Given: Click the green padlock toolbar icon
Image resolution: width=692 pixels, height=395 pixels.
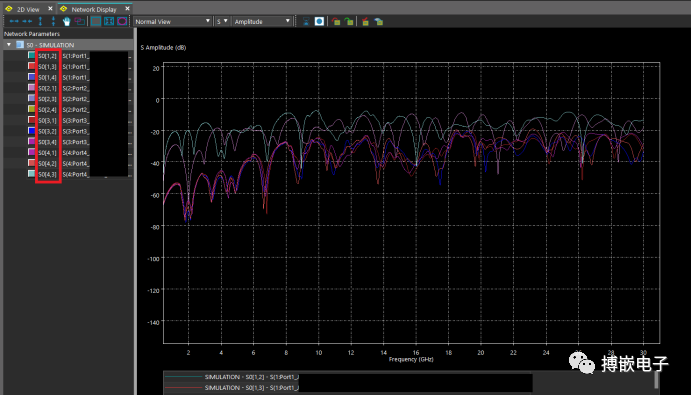Looking at the screenshot, I should coord(349,21).
